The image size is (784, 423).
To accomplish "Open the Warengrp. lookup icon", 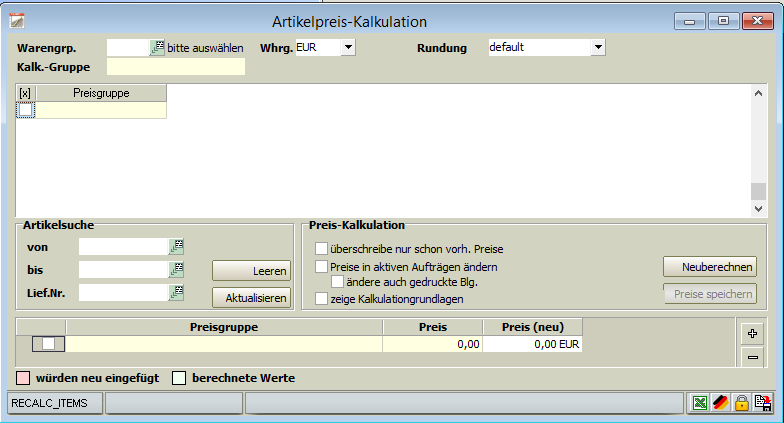I will (x=157, y=47).
